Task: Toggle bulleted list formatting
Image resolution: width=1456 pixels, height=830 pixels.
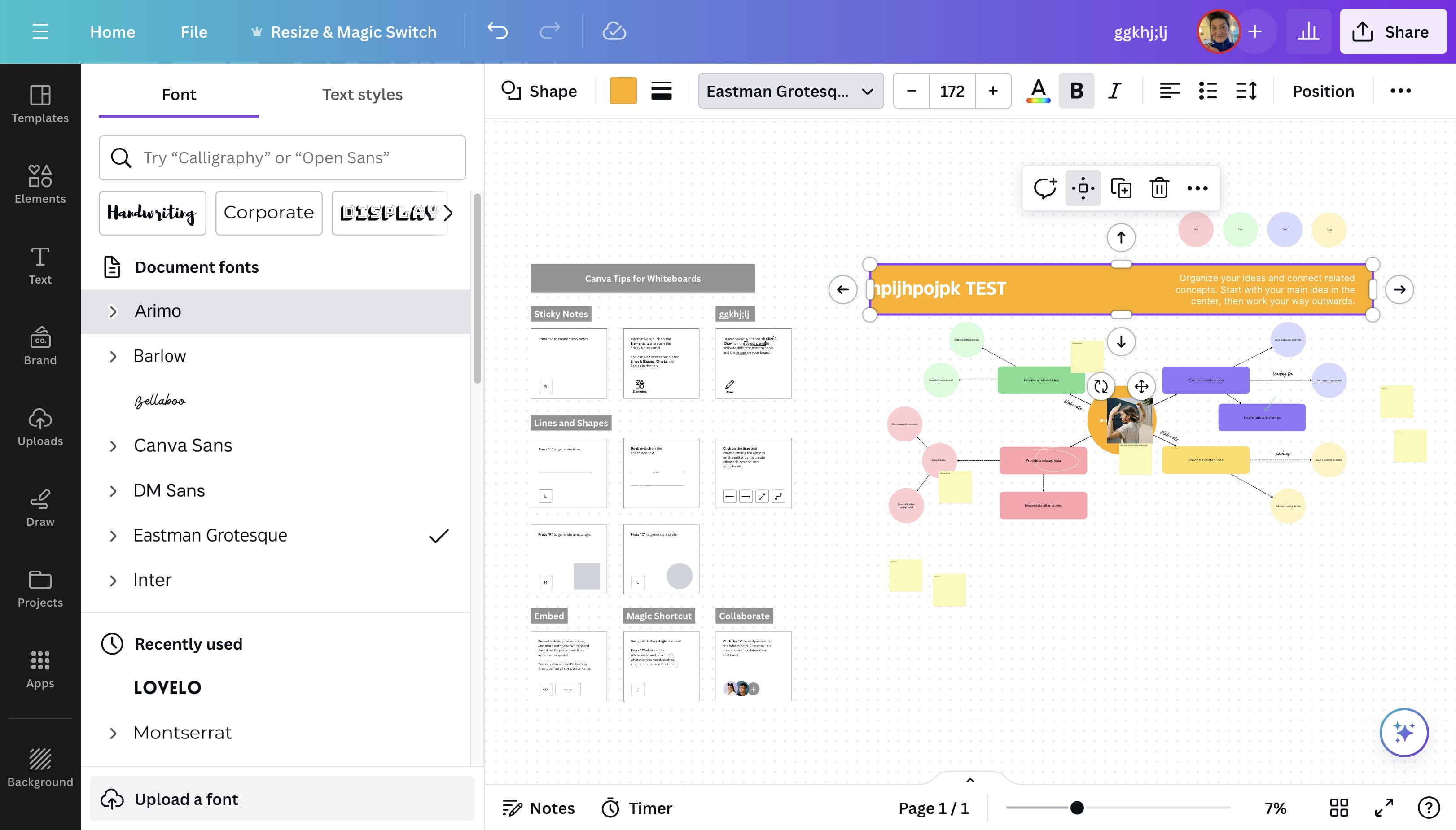Action: coord(1208,91)
